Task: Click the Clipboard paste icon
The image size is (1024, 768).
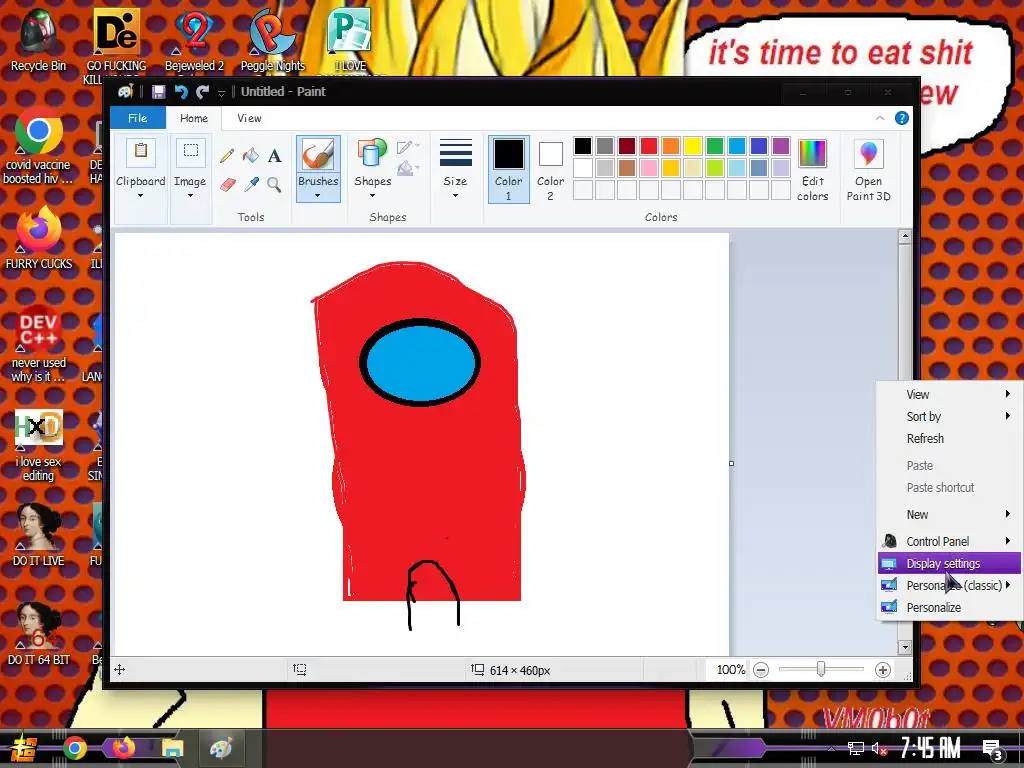Action: pyautogui.click(x=140, y=153)
